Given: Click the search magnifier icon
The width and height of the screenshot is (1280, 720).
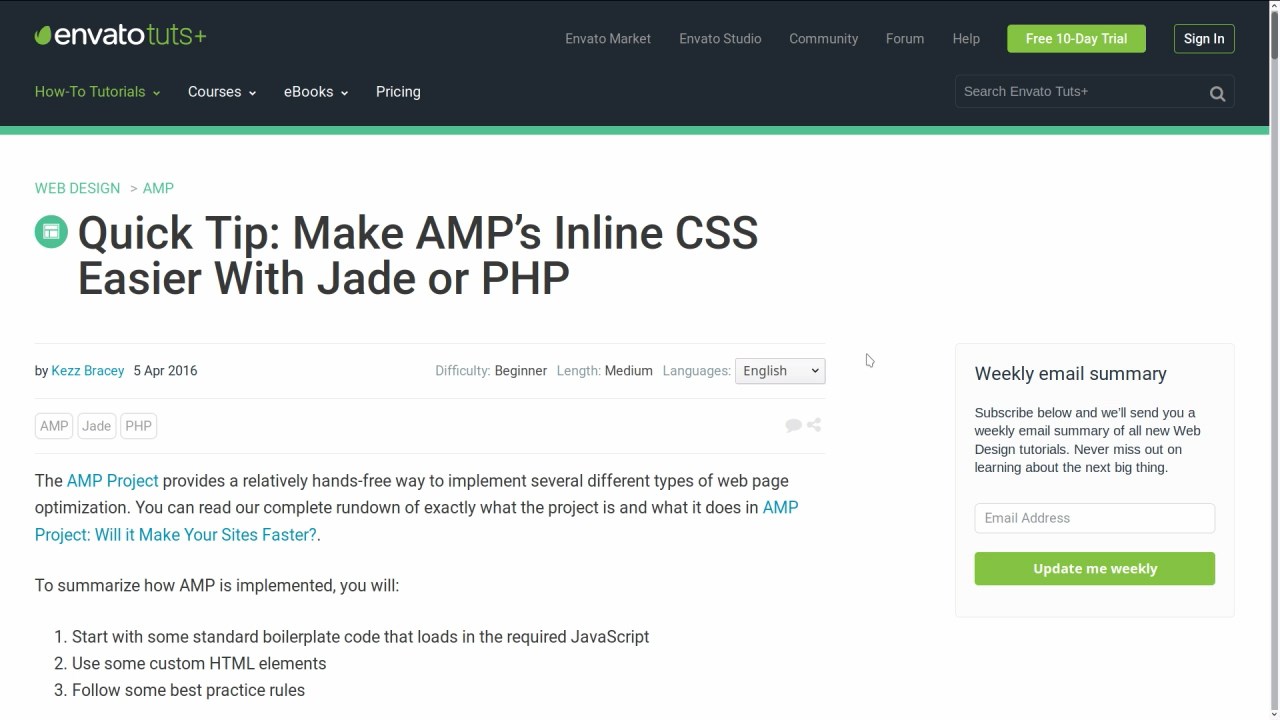Looking at the screenshot, I should 1217,93.
